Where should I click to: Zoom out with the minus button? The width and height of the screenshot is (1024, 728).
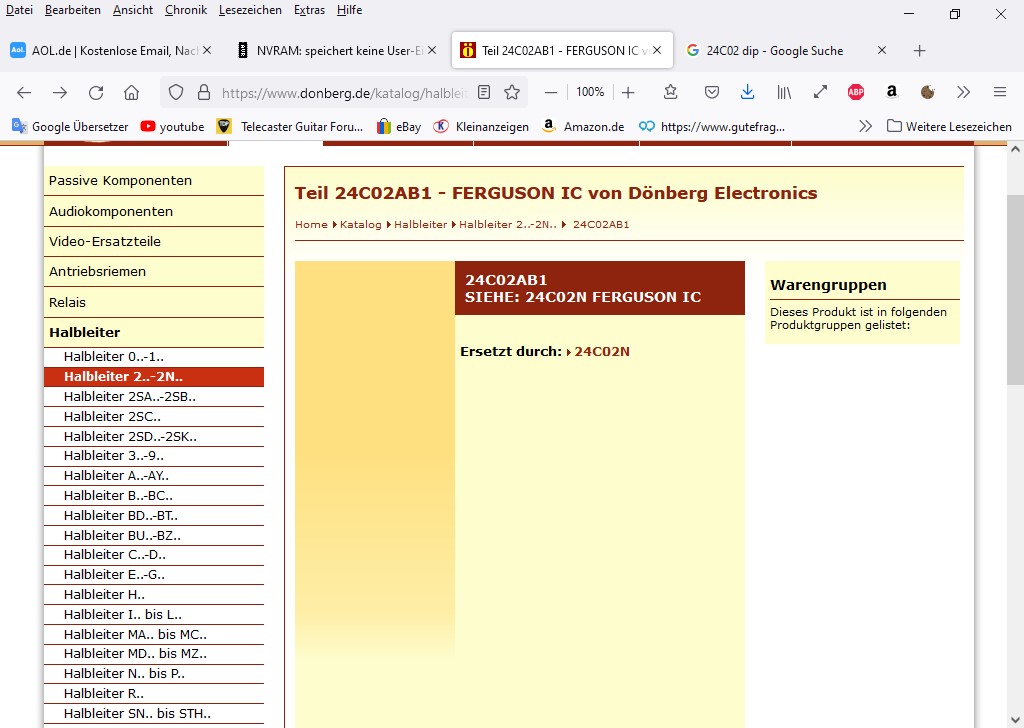point(551,92)
